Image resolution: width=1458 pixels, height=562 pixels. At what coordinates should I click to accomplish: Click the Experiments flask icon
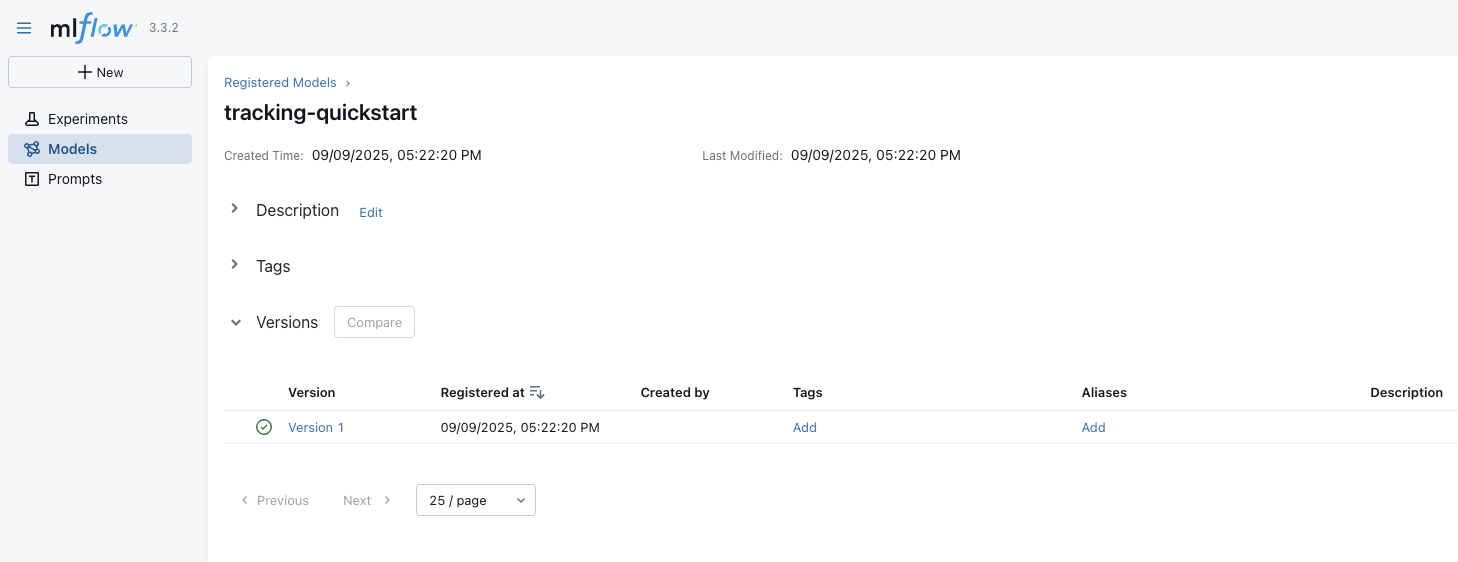point(32,119)
